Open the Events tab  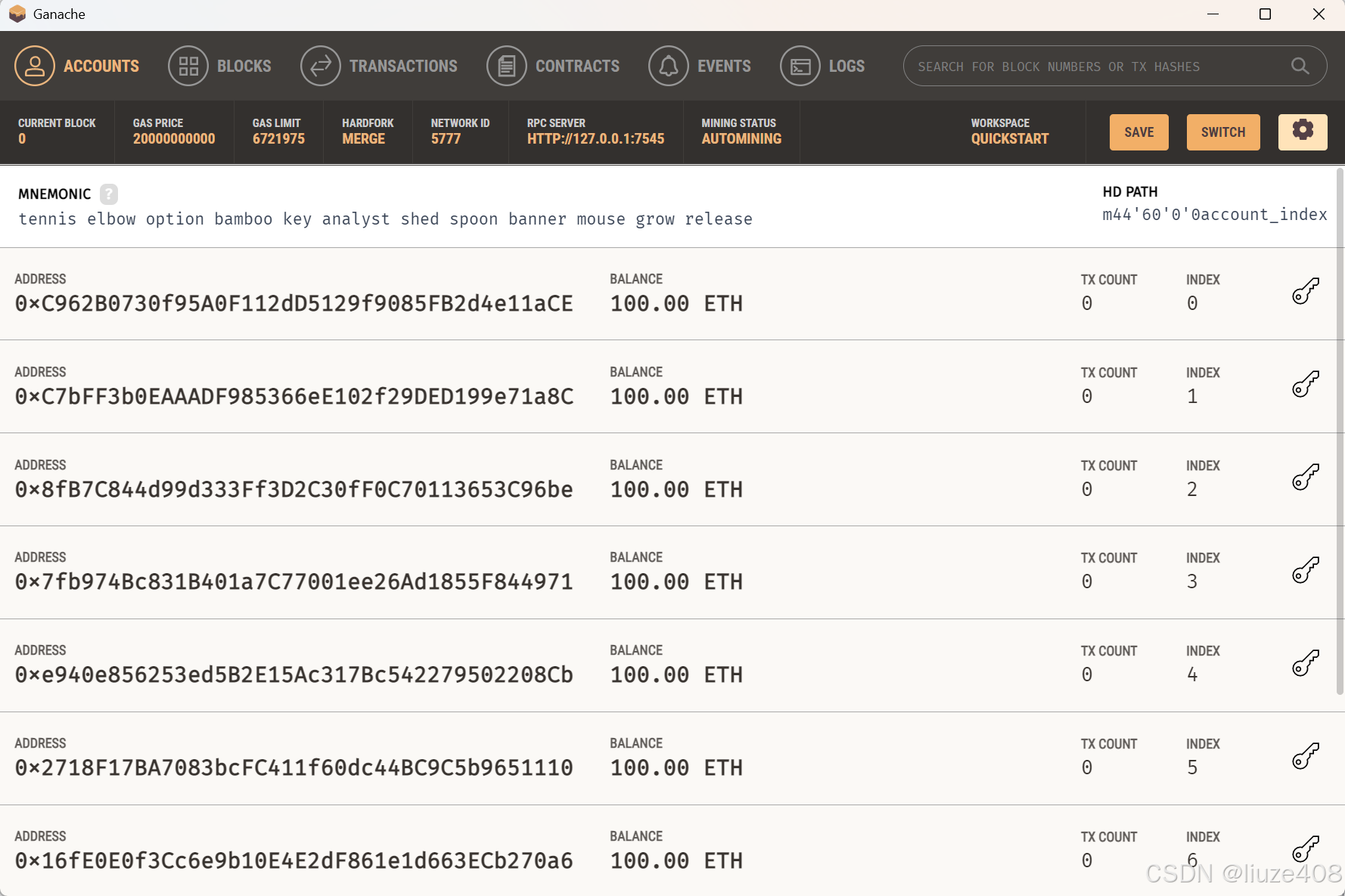pos(700,67)
